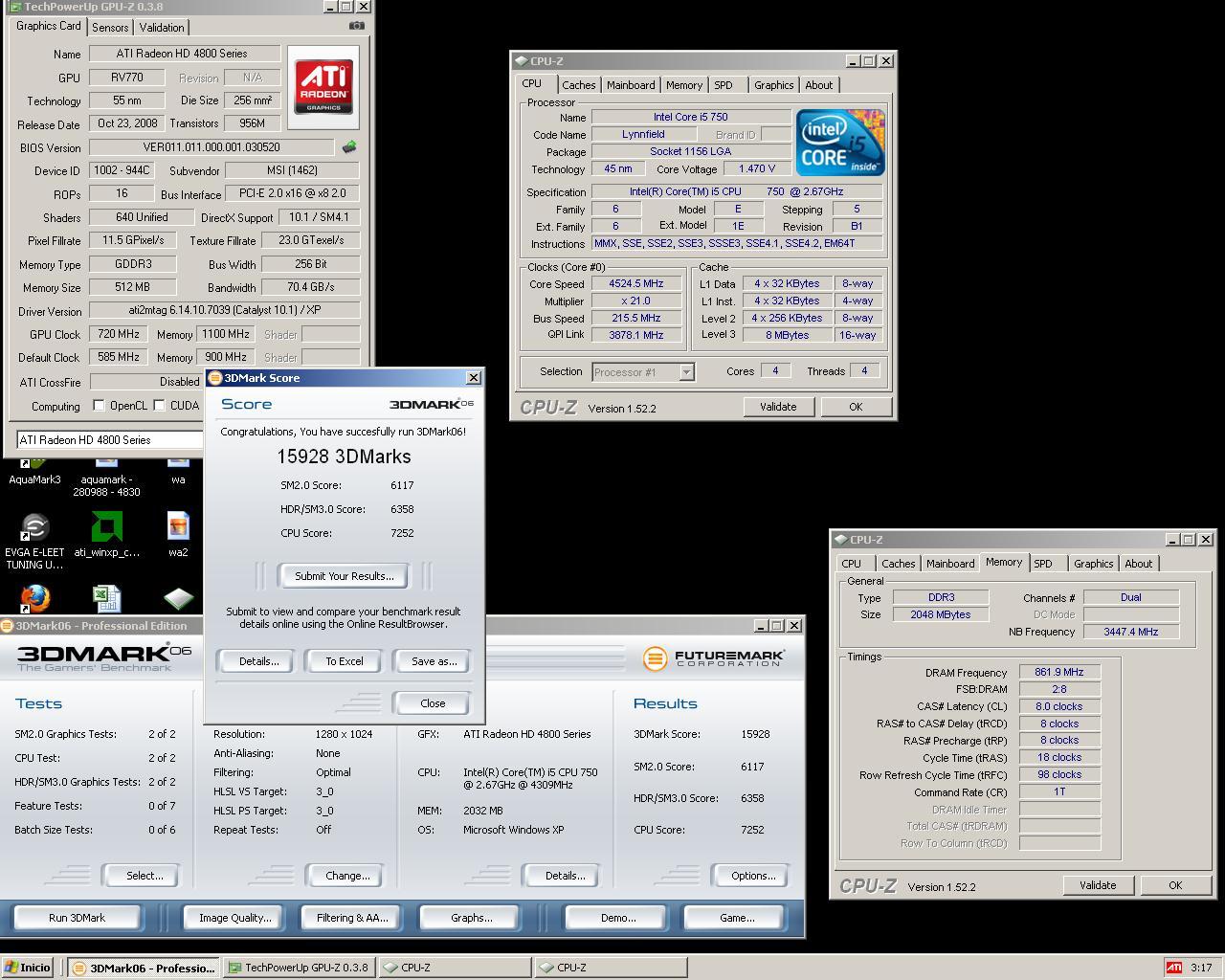Click the ATI tray icon in taskbar
Screen dimensions: 1225x980
pyautogui.click(x=1173, y=968)
